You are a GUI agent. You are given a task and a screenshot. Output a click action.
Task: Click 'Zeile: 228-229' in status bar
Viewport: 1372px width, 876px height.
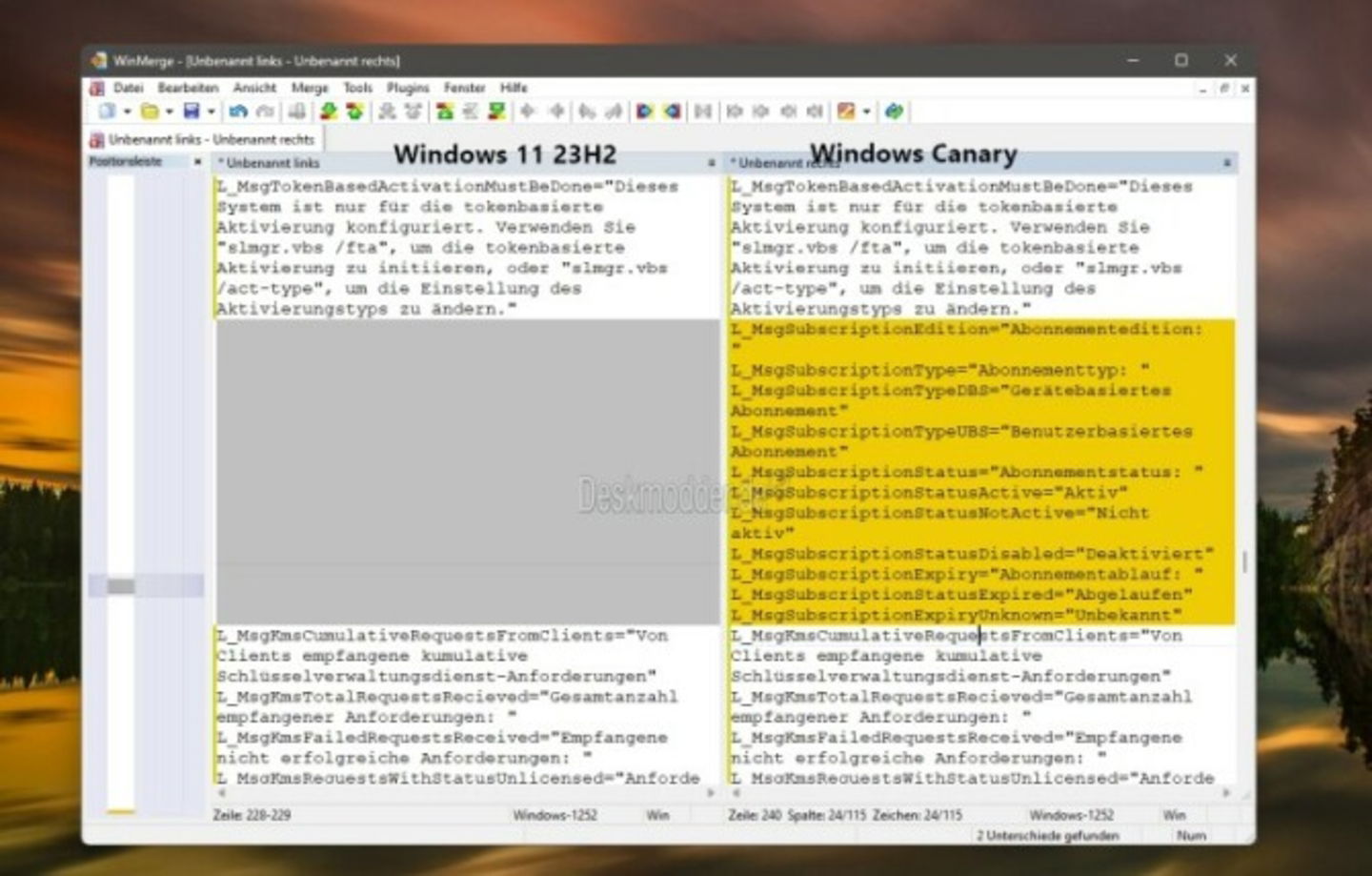[x=252, y=815]
